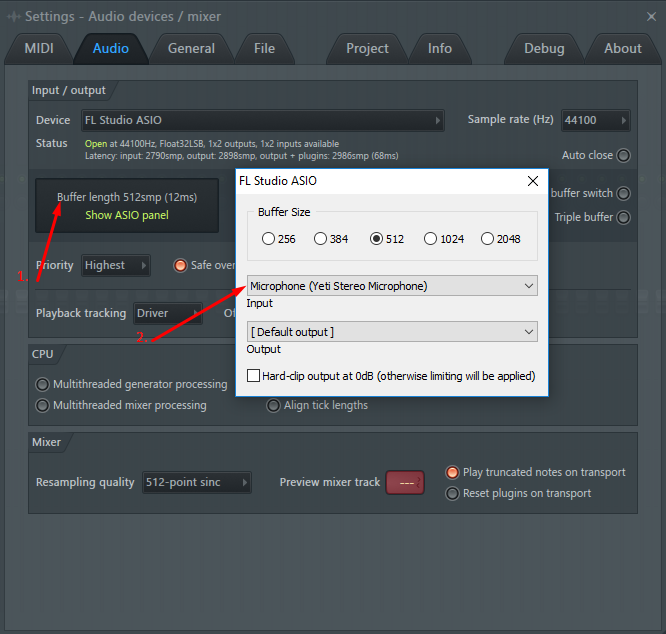Image resolution: width=666 pixels, height=634 pixels.
Task: Open the Playback tracking Driver dropdown
Action: pyautogui.click(x=167, y=313)
